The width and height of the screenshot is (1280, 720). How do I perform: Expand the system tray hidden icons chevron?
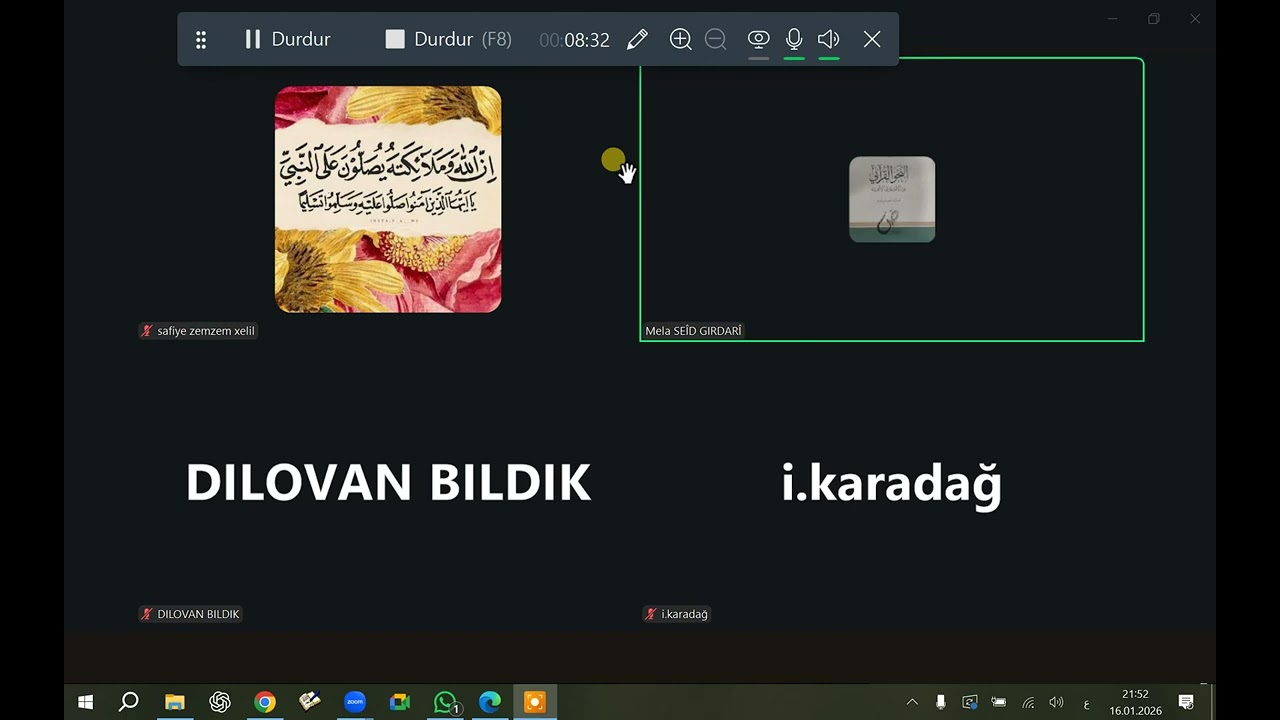(912, 702)
